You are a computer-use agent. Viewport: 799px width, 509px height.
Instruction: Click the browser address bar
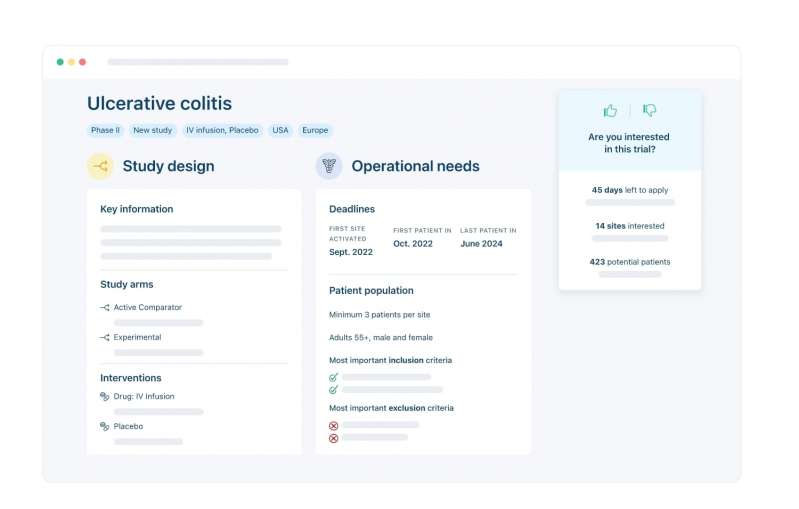click(198, 62)
